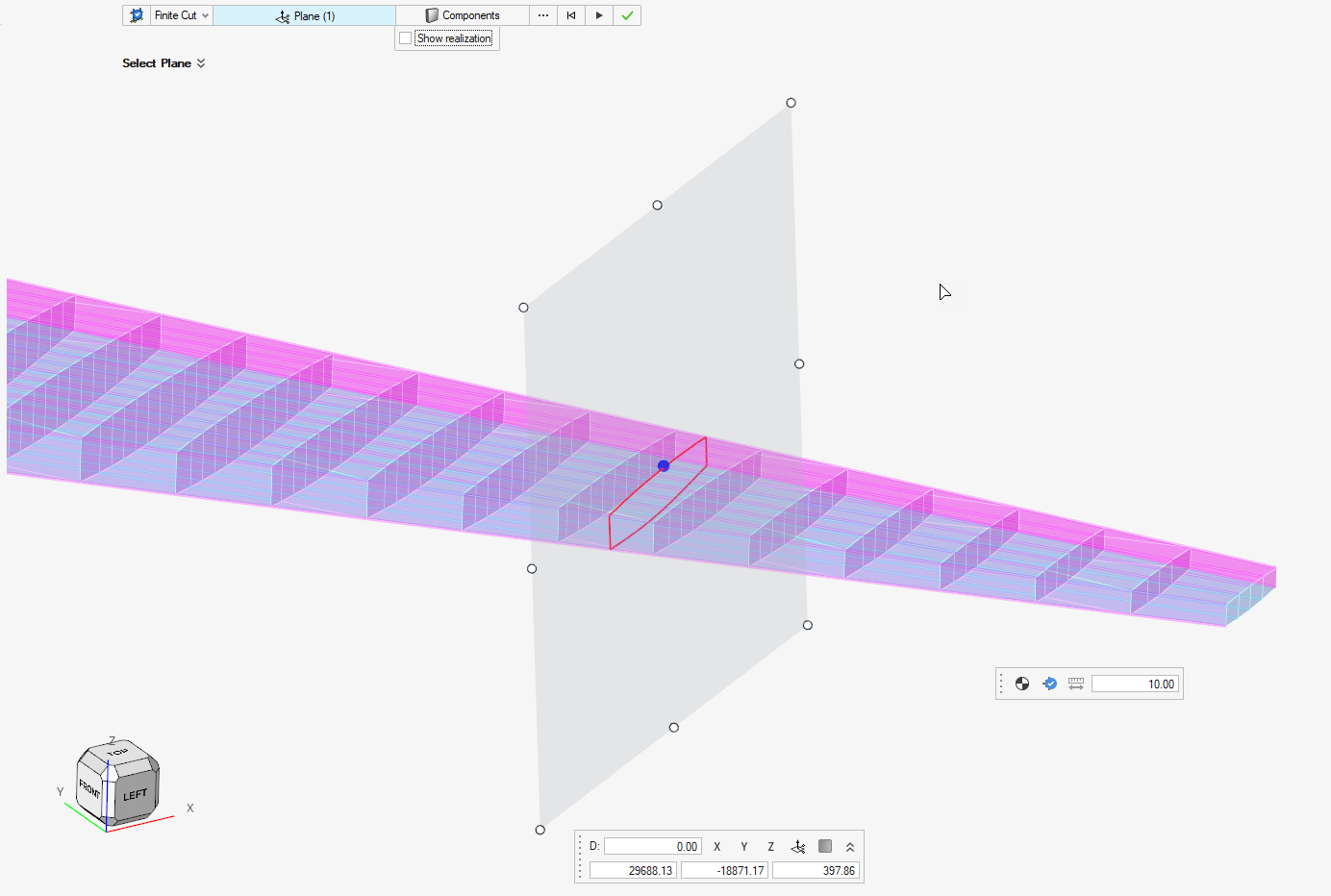Click the reset to start icon

571,16
